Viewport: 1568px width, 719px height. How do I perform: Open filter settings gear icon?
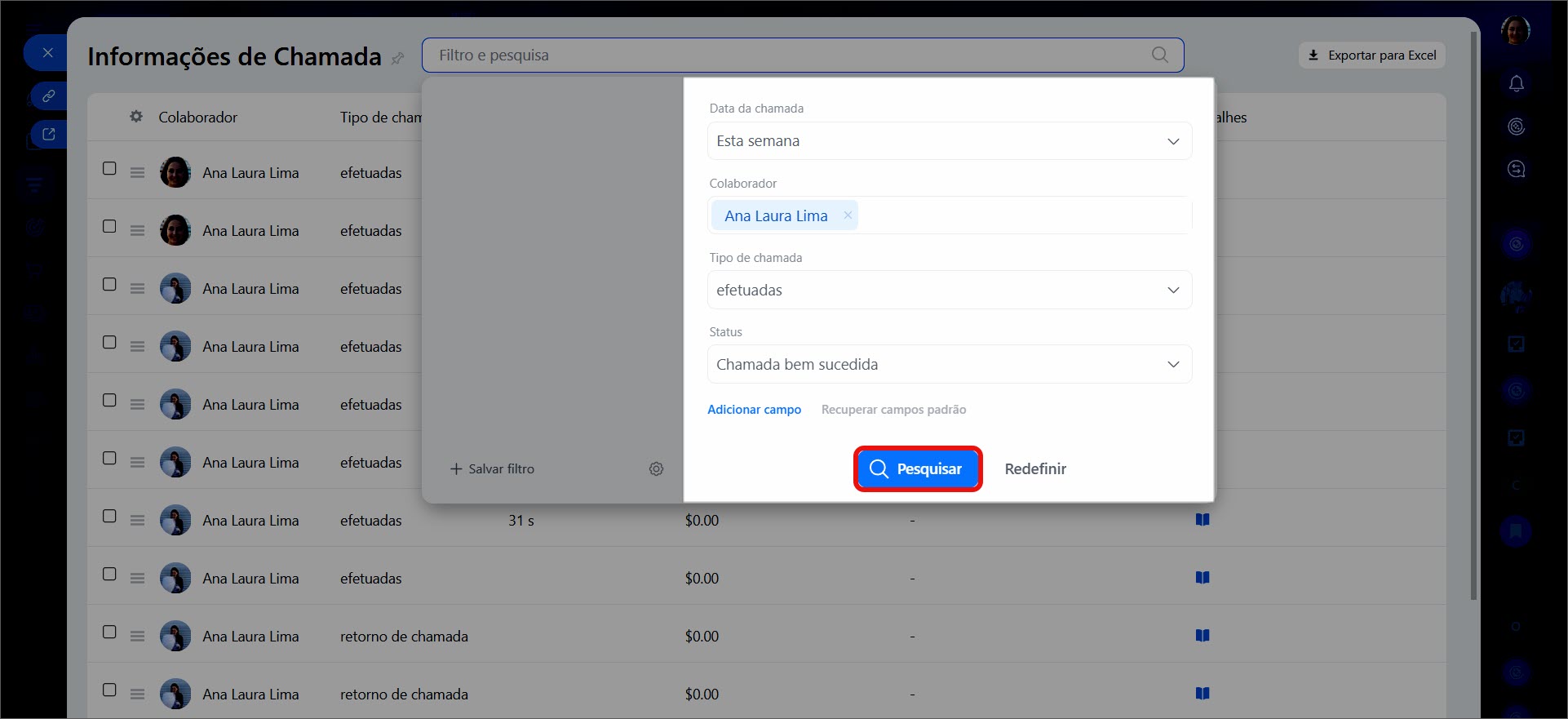pos(656,468)
